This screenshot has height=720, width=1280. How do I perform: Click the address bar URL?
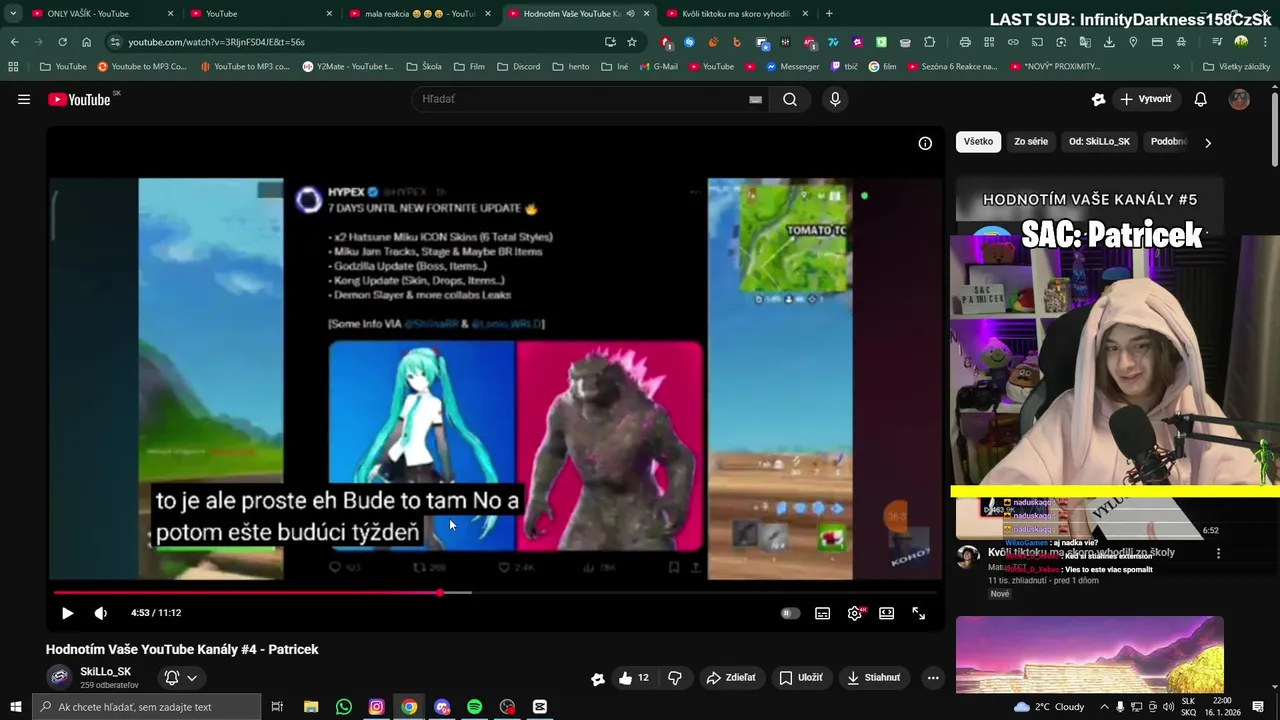(216, 42)
